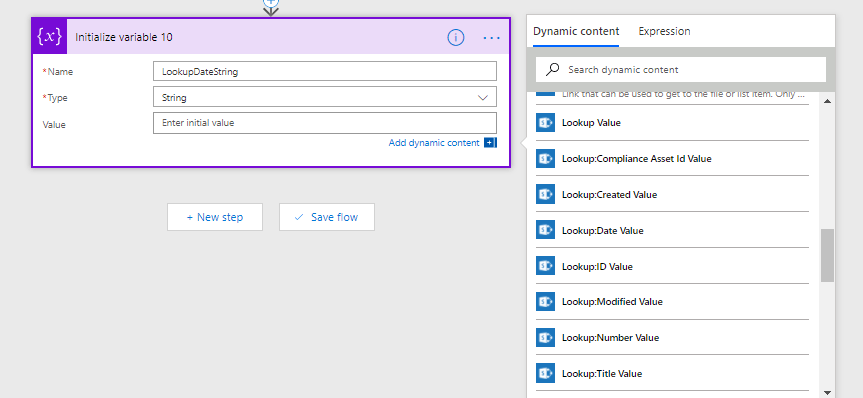The image size is (863, 398).
Task: Click the Save flow button
Action: click(326, 217)
